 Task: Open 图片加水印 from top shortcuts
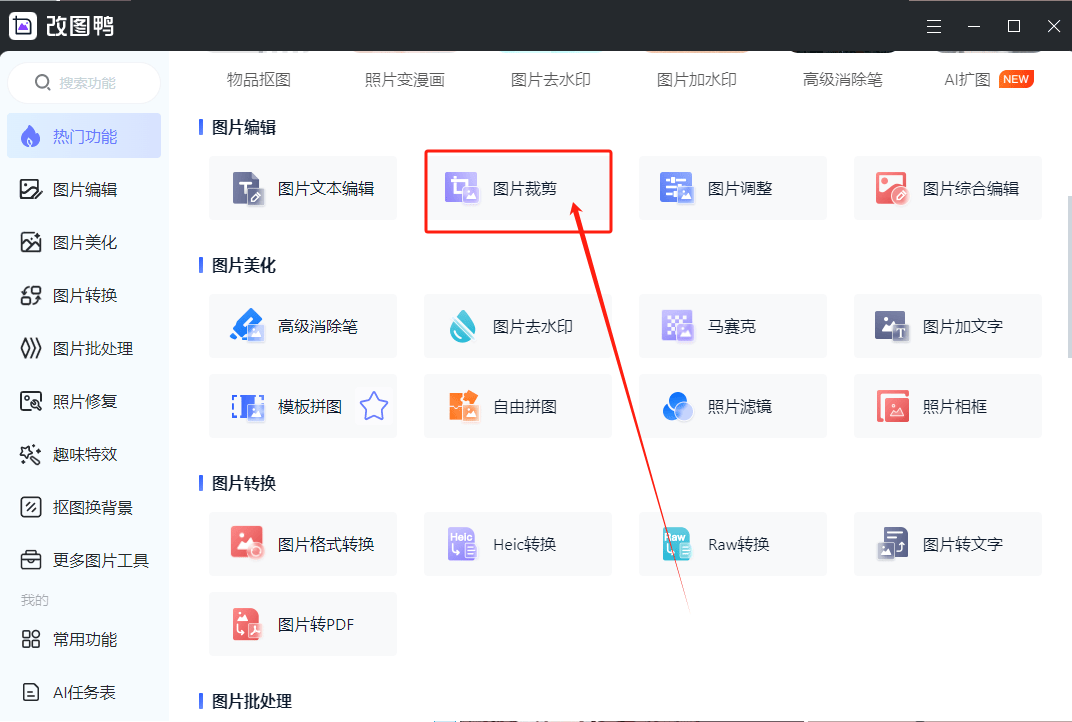tap(697, 80)
